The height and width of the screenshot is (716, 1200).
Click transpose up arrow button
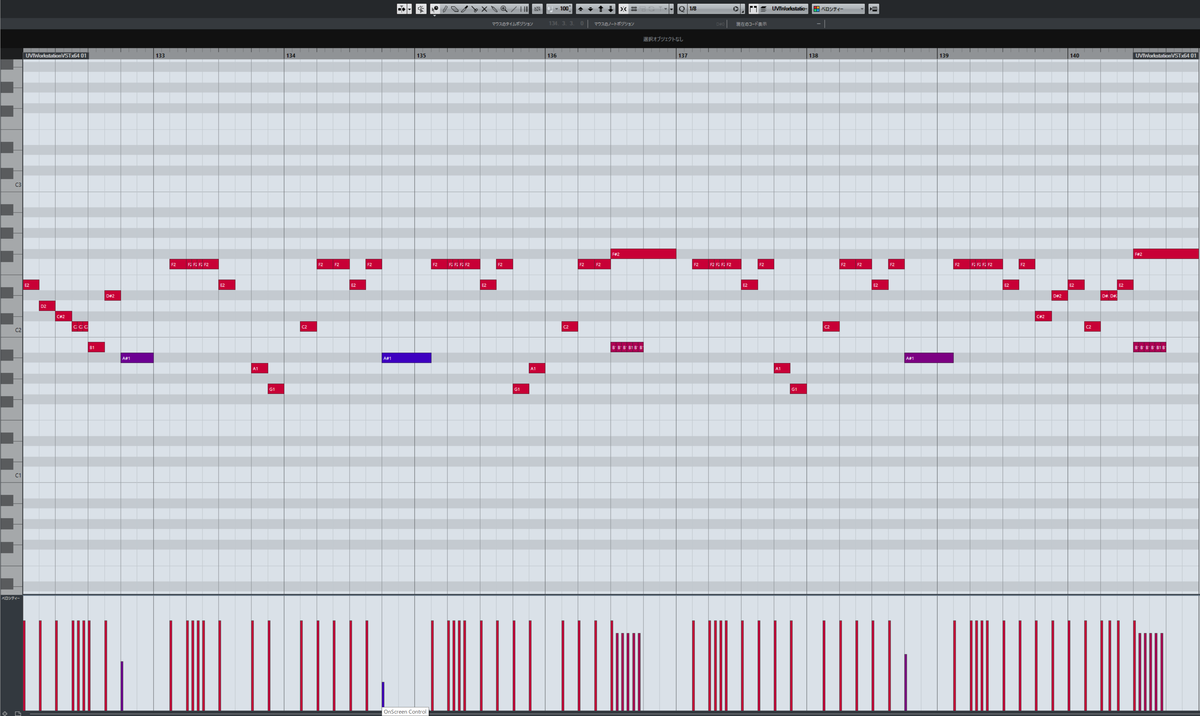(600, 8)
